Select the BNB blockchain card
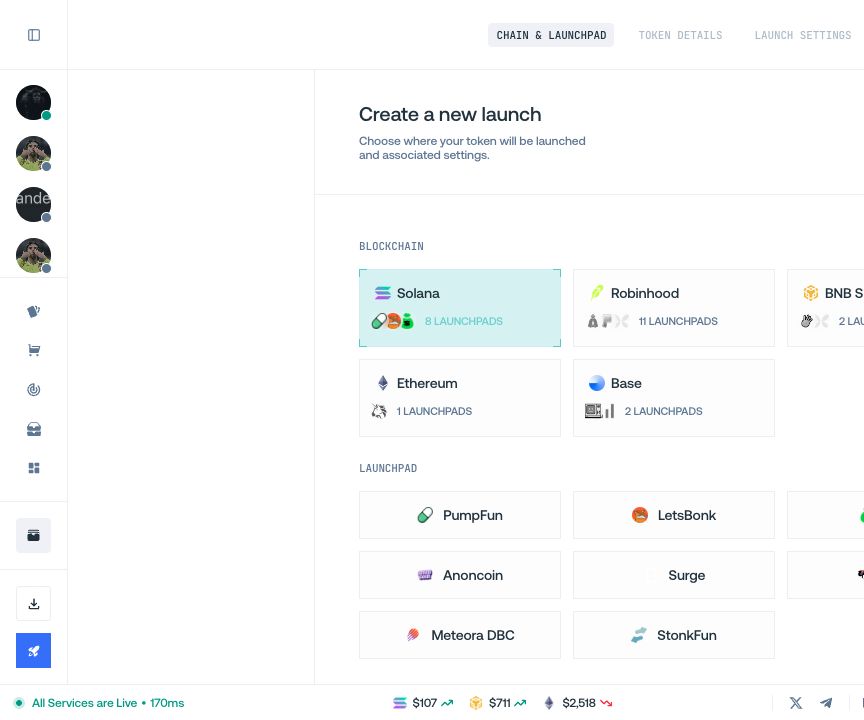The image size is (864, 720). (x=825, y=308)
